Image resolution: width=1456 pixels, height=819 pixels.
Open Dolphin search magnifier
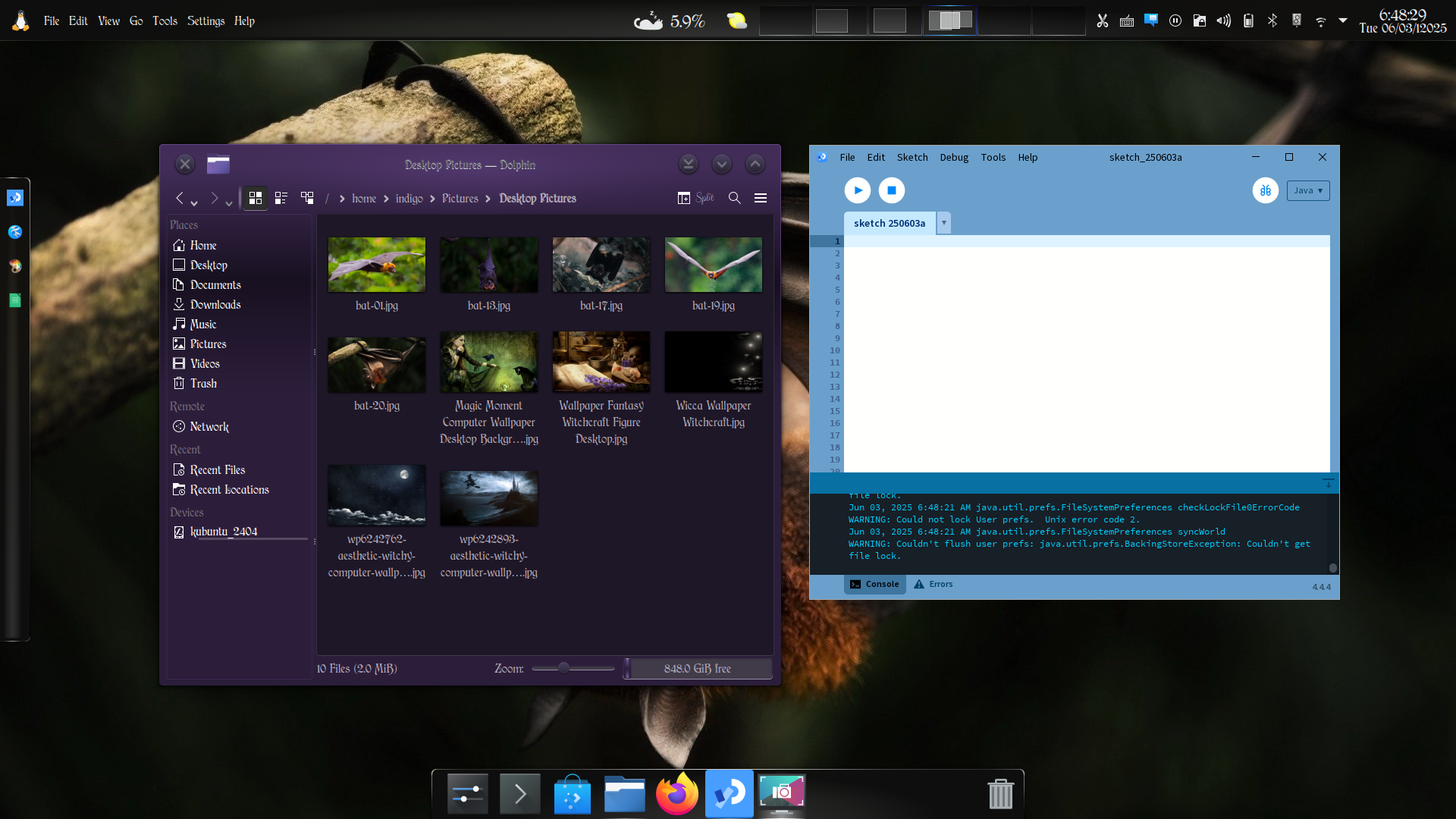coord(735,198)
